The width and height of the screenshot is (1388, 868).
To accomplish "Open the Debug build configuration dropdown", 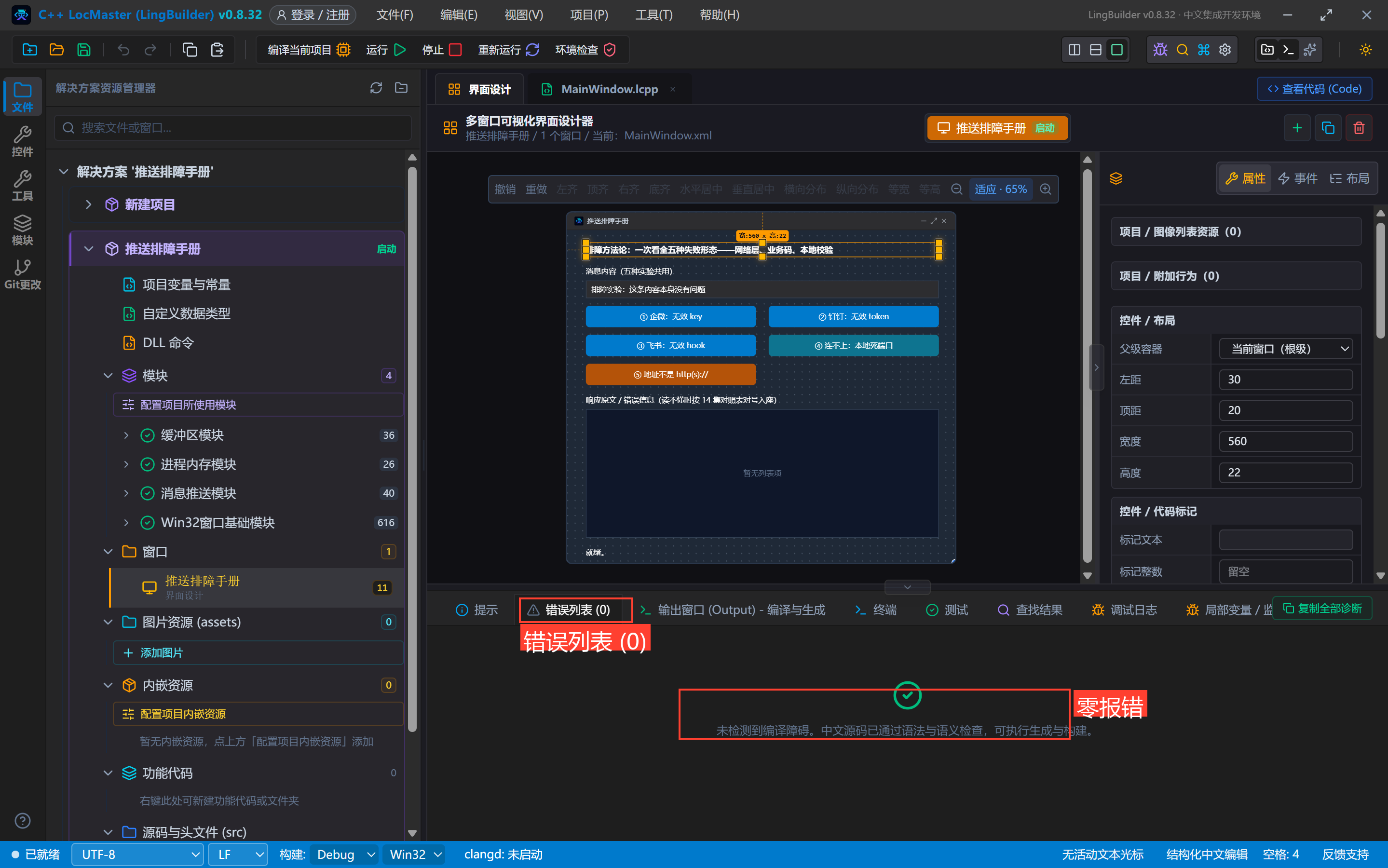I will coord(344,854).
